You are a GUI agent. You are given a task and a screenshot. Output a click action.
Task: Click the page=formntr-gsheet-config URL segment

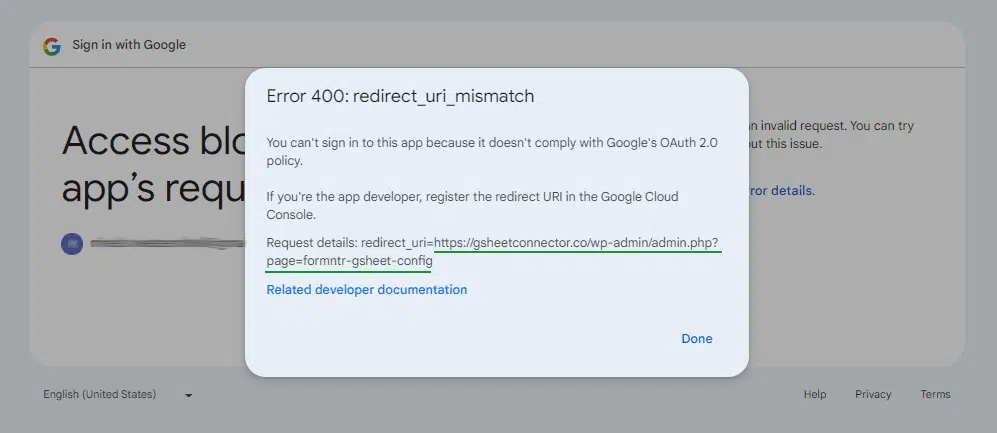(x=349, y=261)
